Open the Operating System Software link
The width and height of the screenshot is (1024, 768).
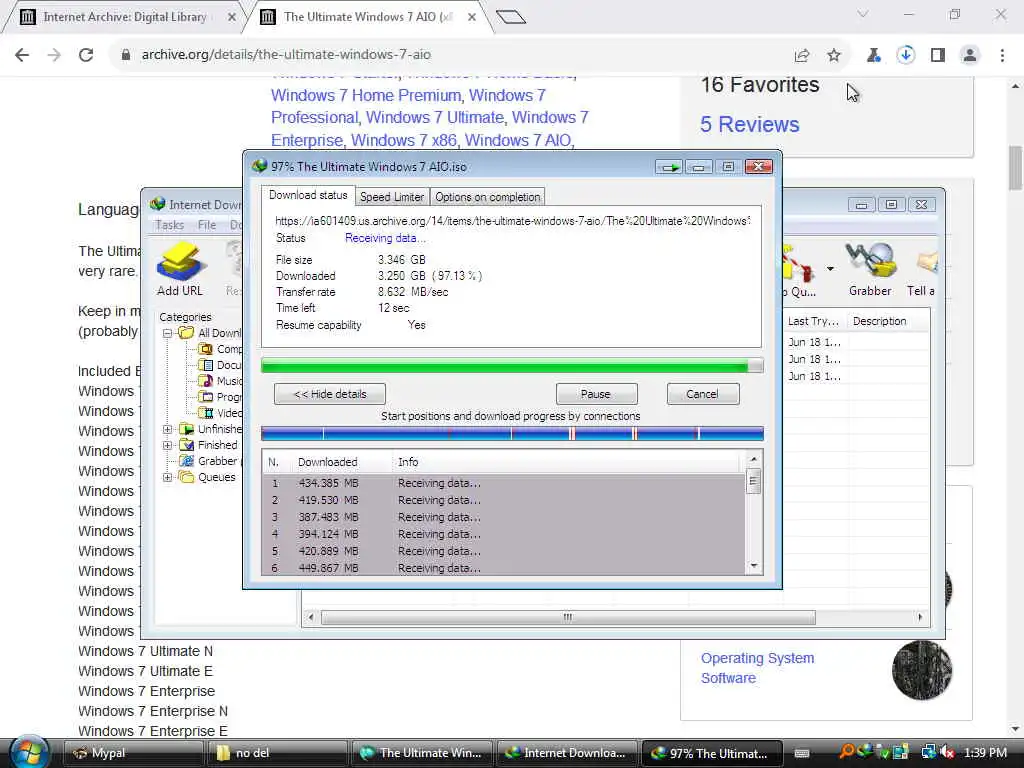[758, 668]
